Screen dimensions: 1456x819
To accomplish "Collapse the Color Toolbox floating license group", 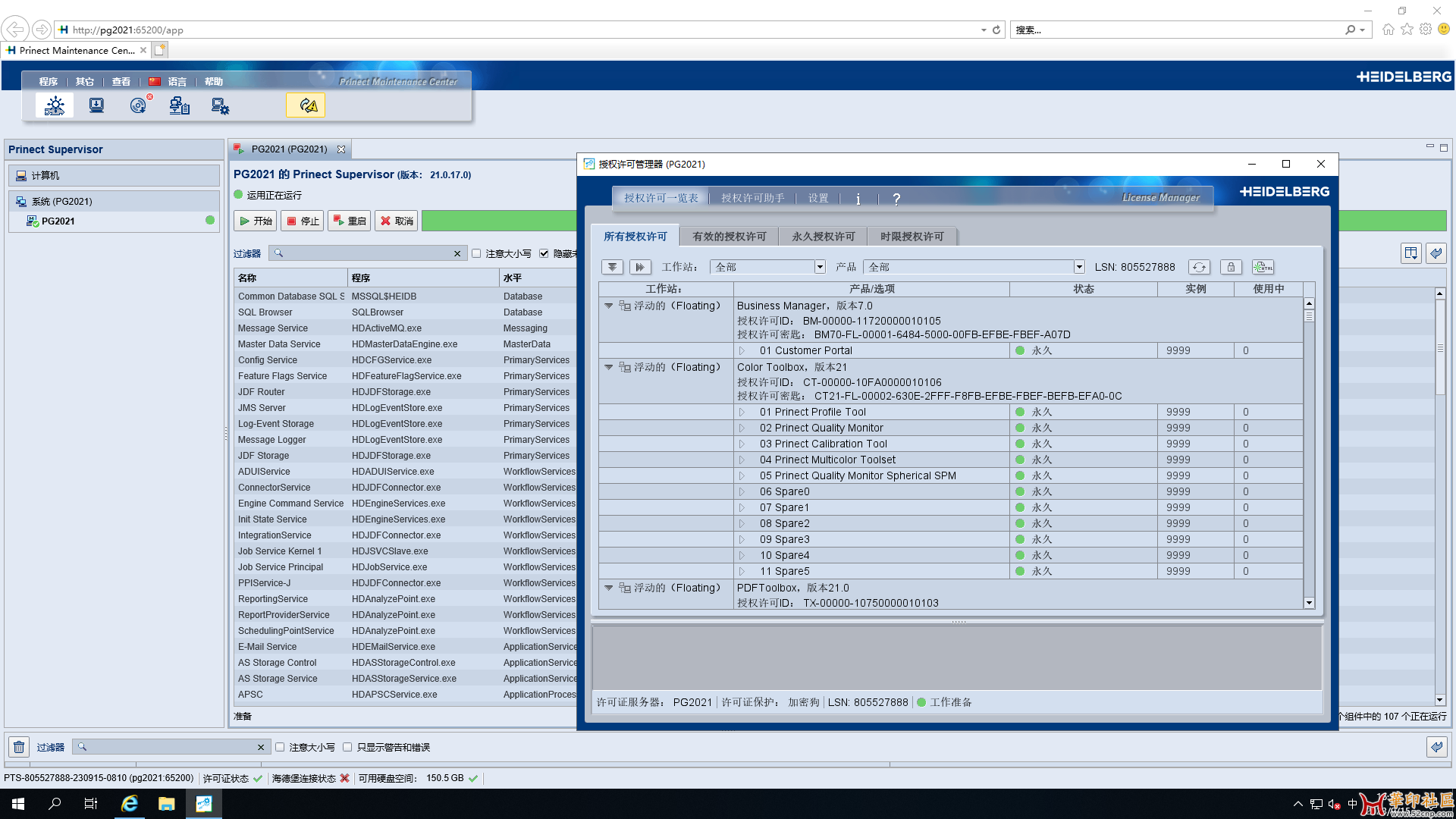I will pyautogui.click(x=608, y=367).
